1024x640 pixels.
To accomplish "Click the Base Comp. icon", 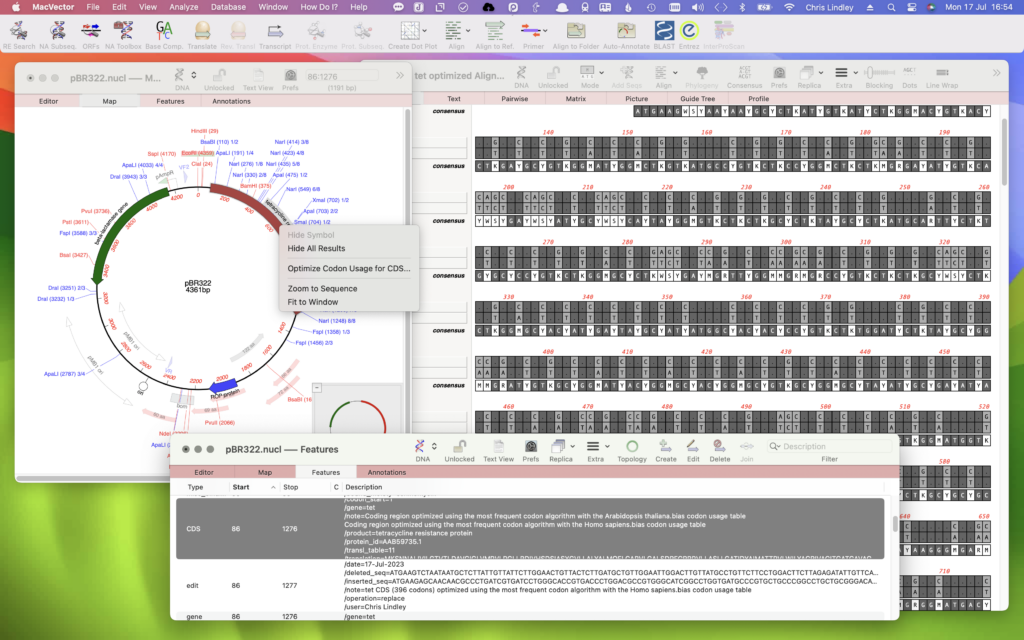I will (x=164, y=35).
